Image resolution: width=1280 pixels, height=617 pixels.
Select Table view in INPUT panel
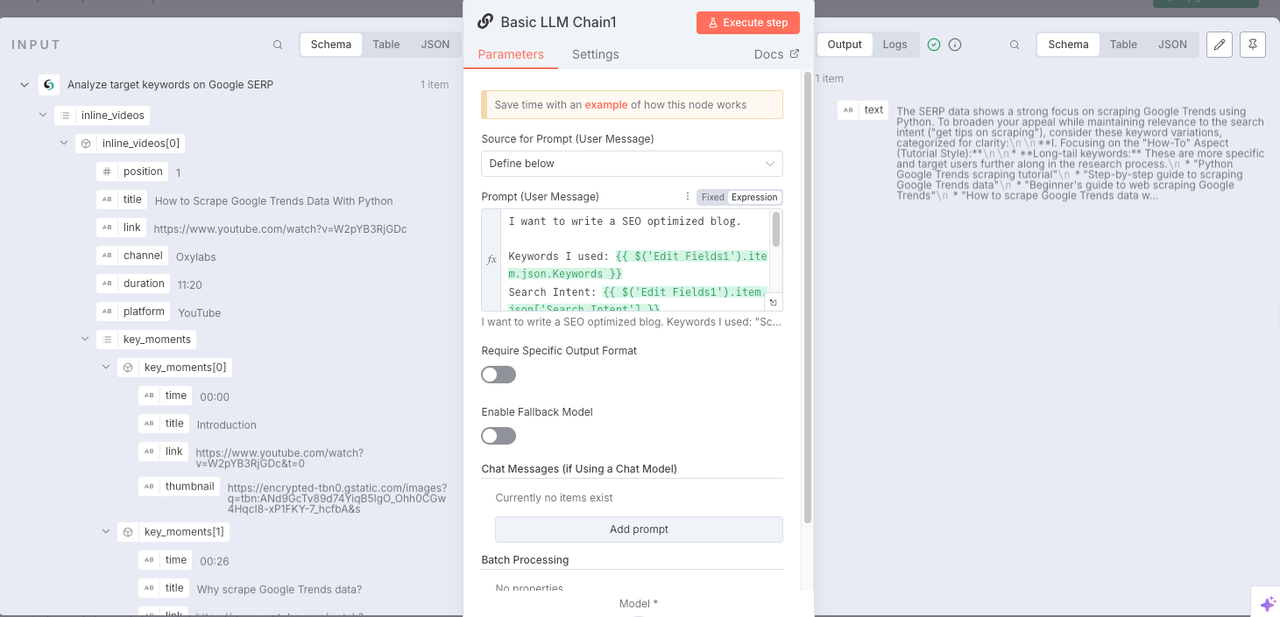click(386, 44)
